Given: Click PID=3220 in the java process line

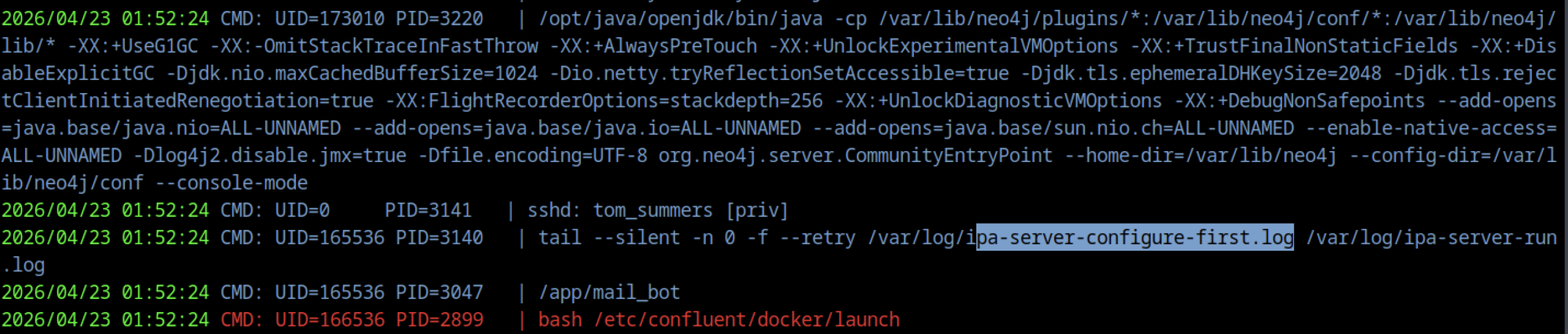Looking at the screenshot, I should coord(439,18).
